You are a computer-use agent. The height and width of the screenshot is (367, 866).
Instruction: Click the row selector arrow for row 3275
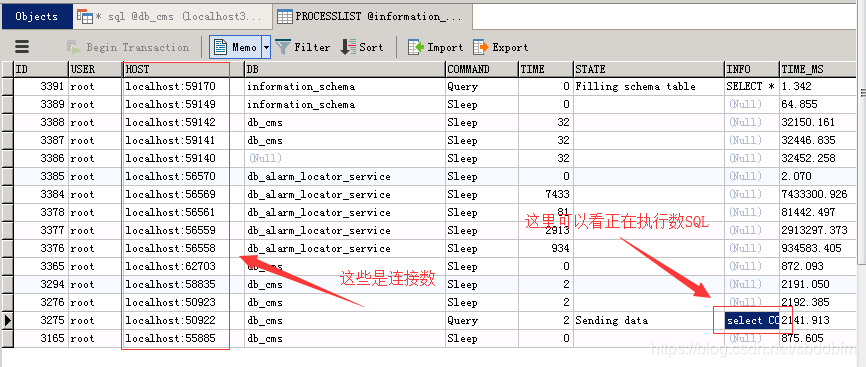point(7,320)
